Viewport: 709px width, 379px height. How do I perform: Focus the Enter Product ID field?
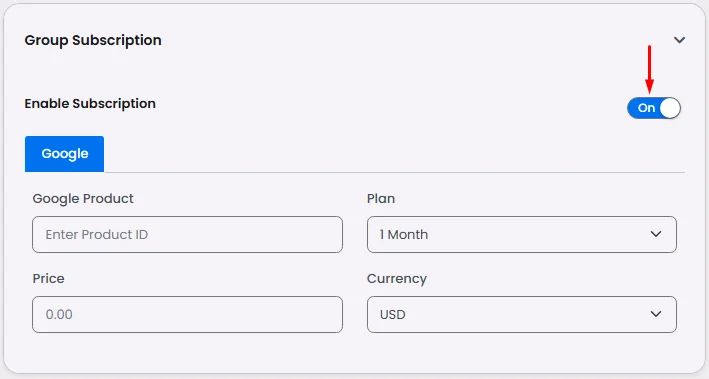click(187, 234)
